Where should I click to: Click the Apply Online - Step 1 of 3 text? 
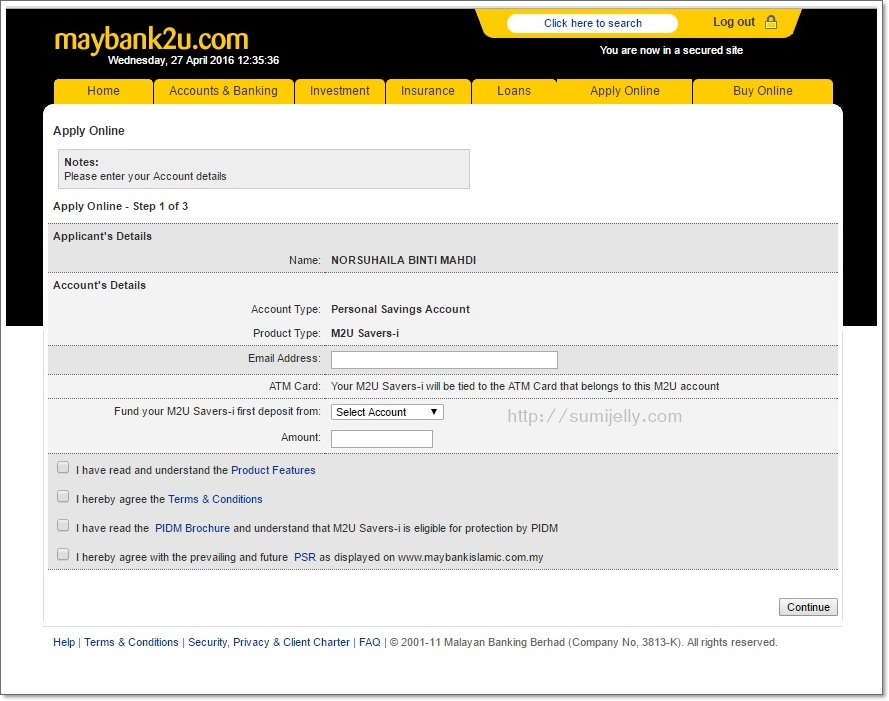(x=120, y=206)
